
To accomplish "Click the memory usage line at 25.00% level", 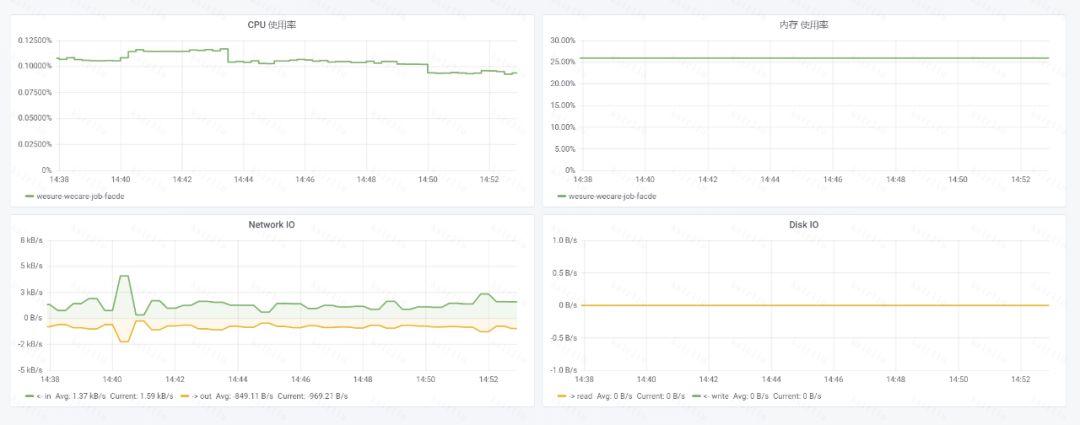I will [800, 58].
